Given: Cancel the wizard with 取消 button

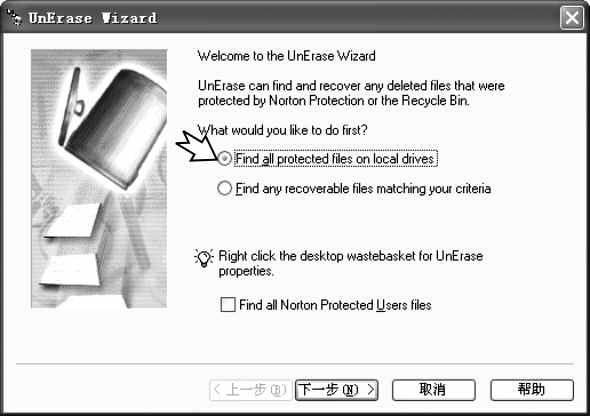Looking at the screenshot, I should pos(433,390).
